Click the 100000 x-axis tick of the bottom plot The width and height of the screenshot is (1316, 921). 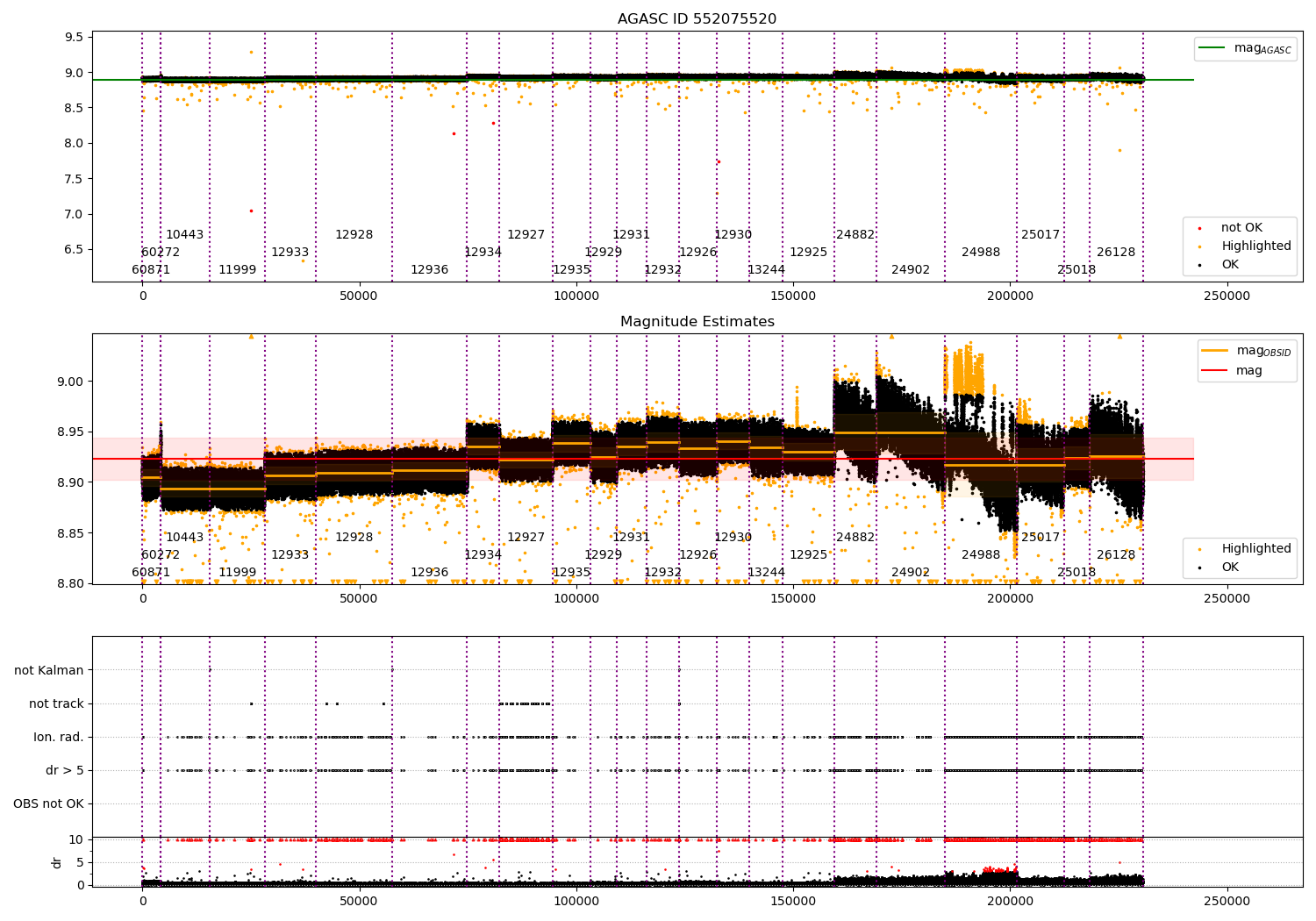[x=576, y=901]
